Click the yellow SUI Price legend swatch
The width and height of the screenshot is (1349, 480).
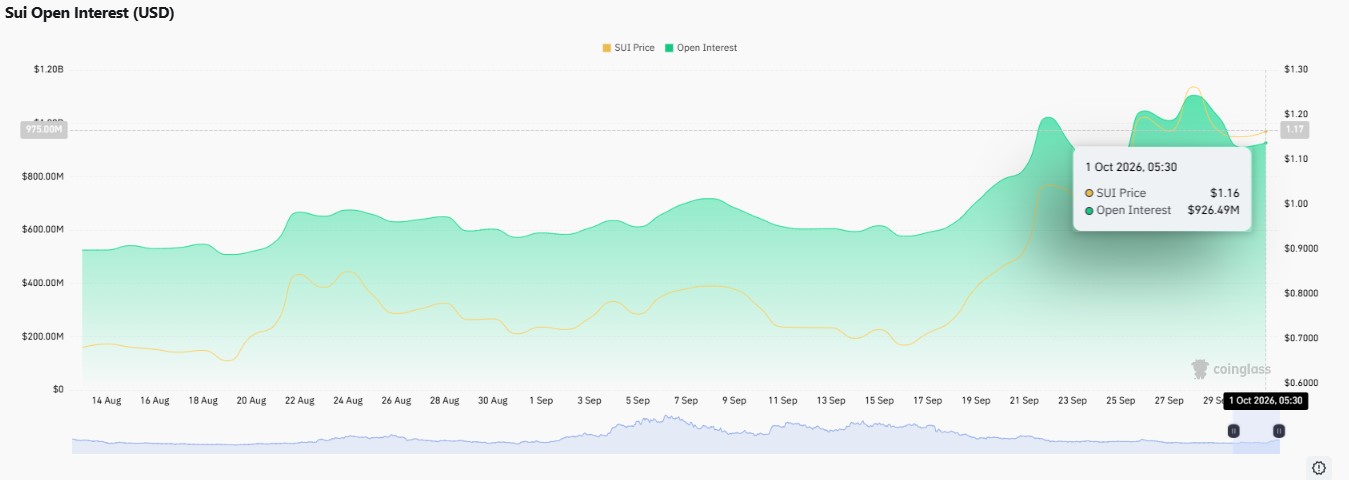[606, 48]
